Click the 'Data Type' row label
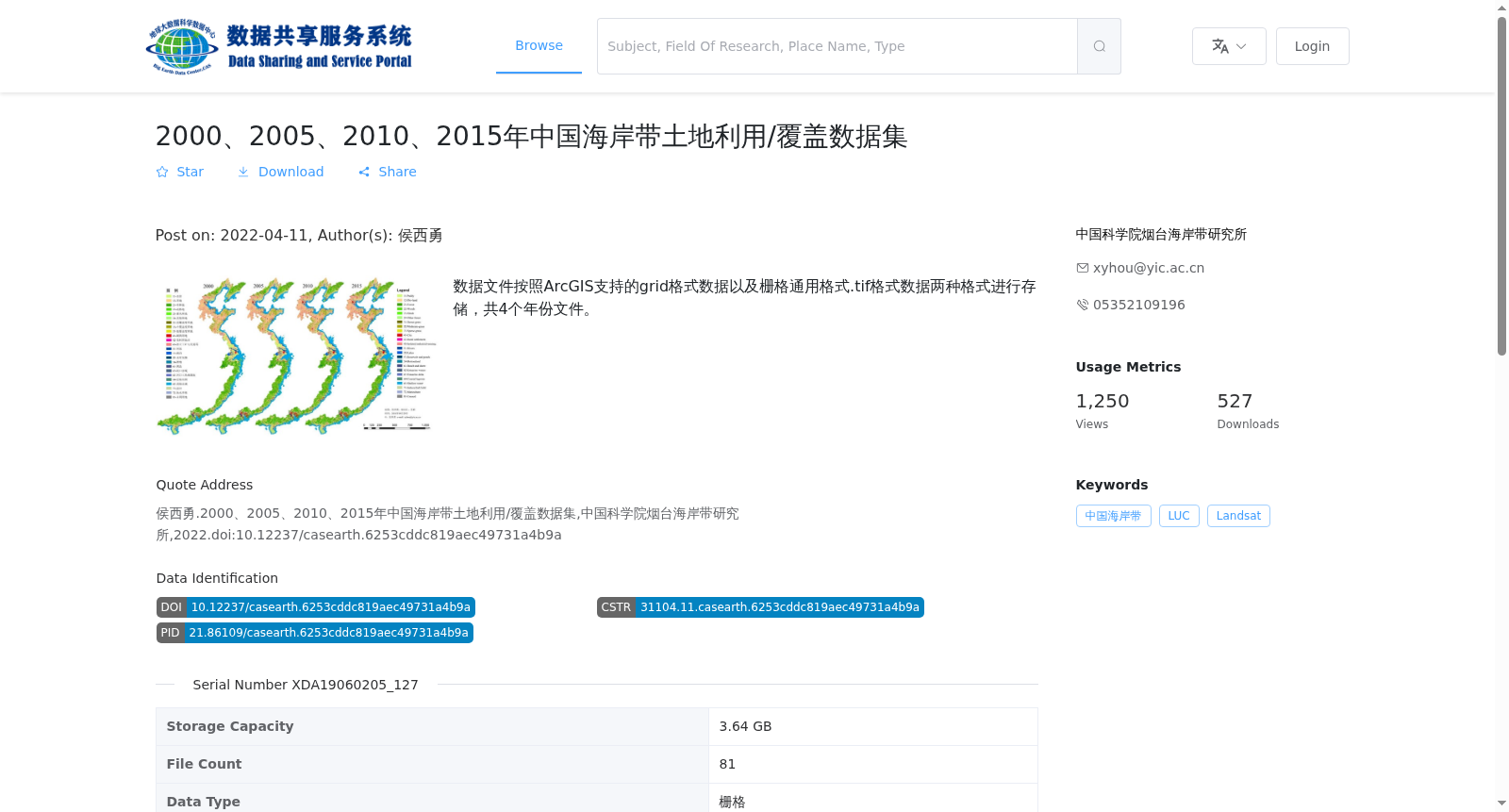Screen dimensions: 1509x812 click(x=203, y=802)
